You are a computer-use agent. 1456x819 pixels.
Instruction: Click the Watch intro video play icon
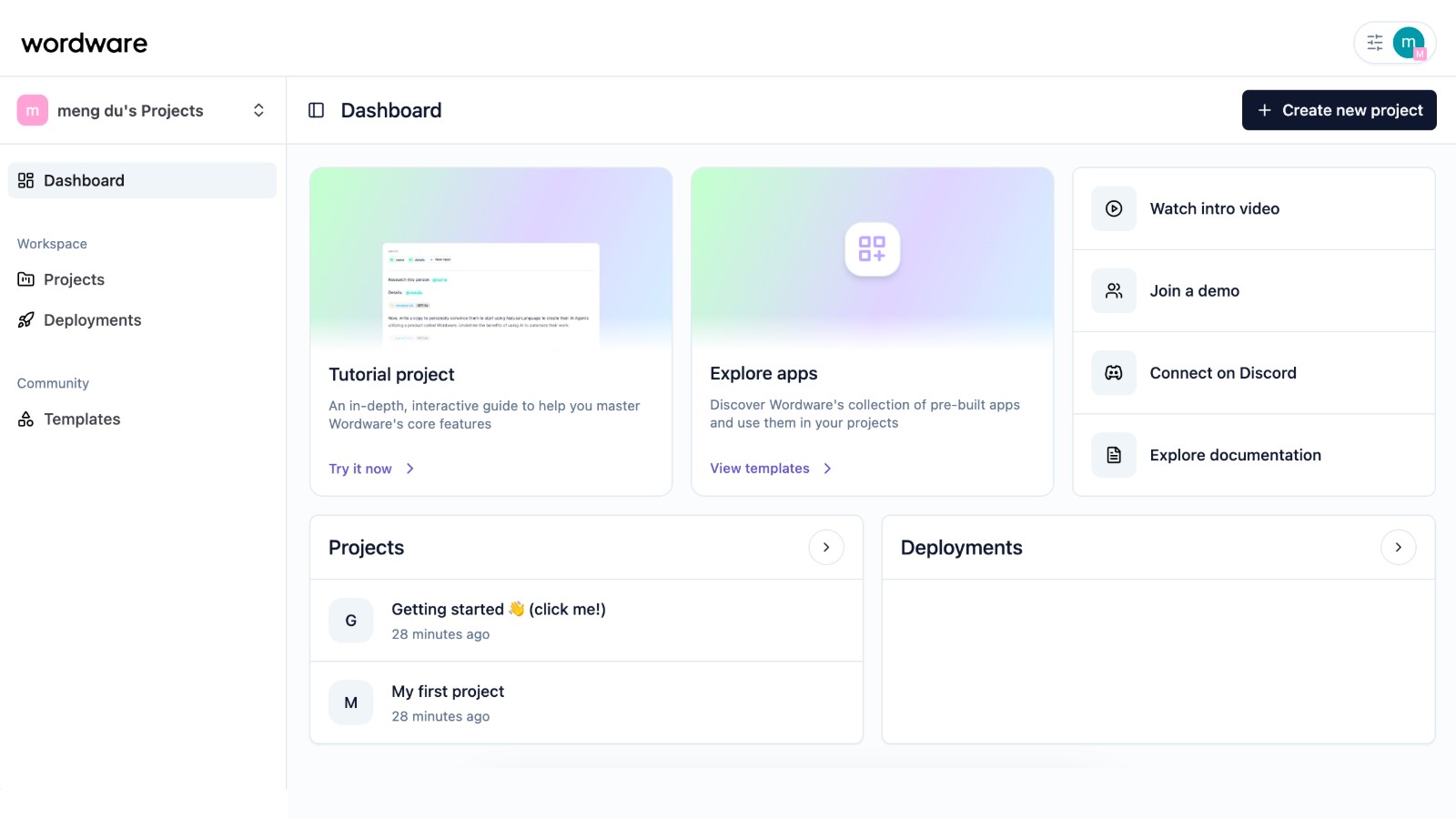click(x=1114, y=208)
